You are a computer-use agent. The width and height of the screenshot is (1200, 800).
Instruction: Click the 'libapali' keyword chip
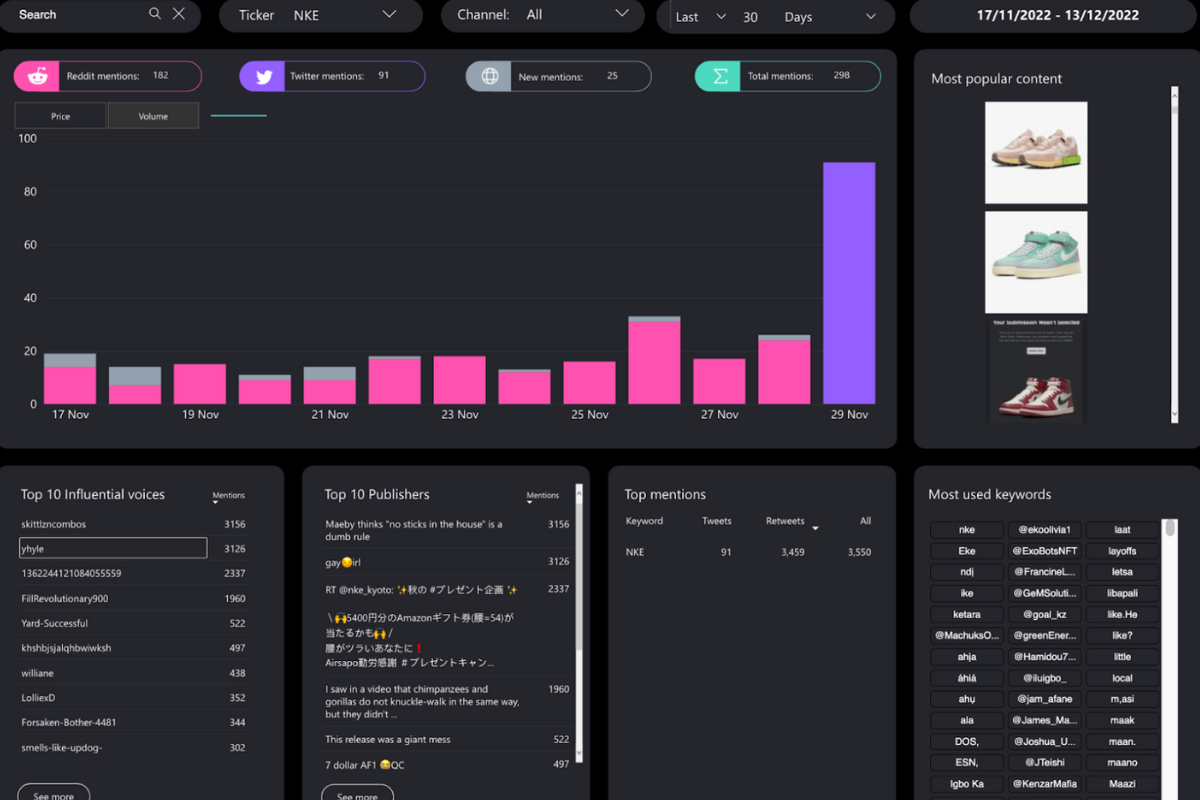pyautogui.click(x=1123, y=593)
